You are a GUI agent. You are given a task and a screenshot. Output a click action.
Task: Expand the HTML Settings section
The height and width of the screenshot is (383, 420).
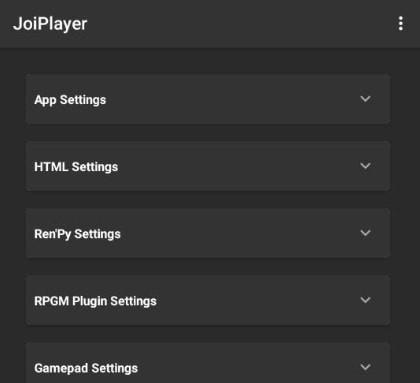click(208, 166)
